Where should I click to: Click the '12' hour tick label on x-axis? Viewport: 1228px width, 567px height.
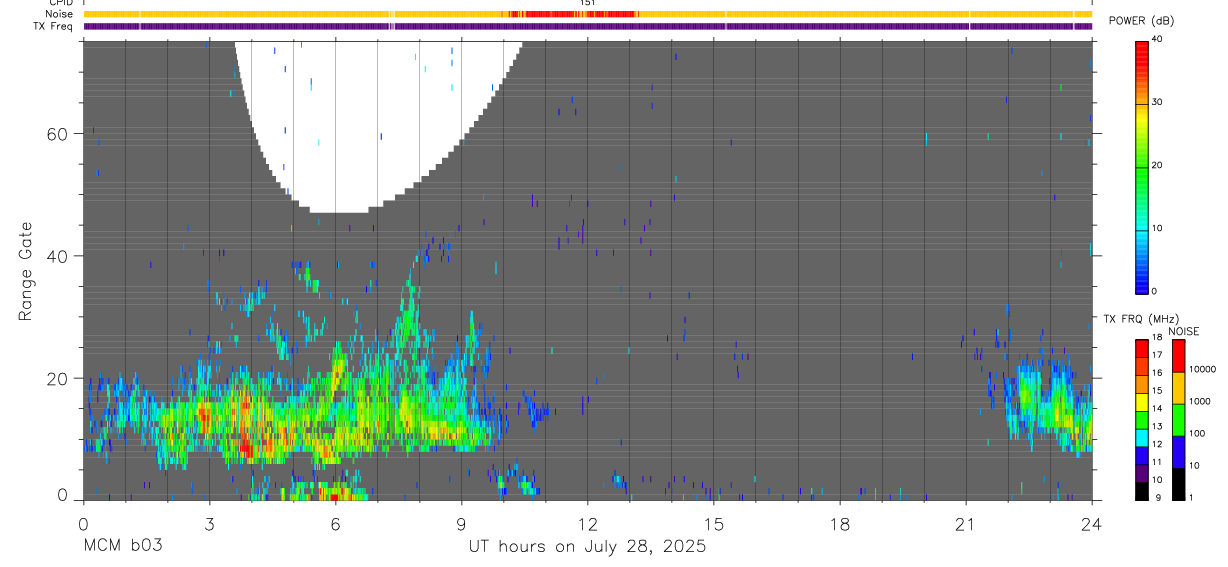[x=587, y=524]
